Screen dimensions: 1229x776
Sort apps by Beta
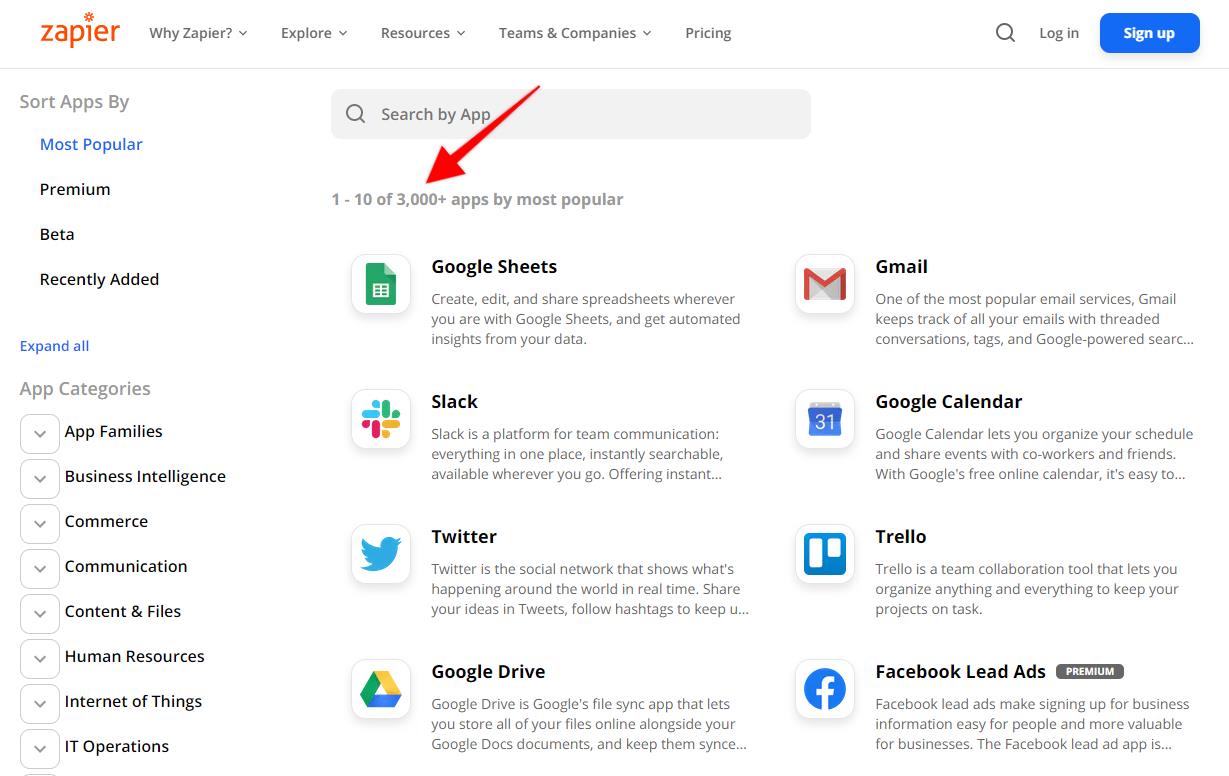tap(57, 234)
